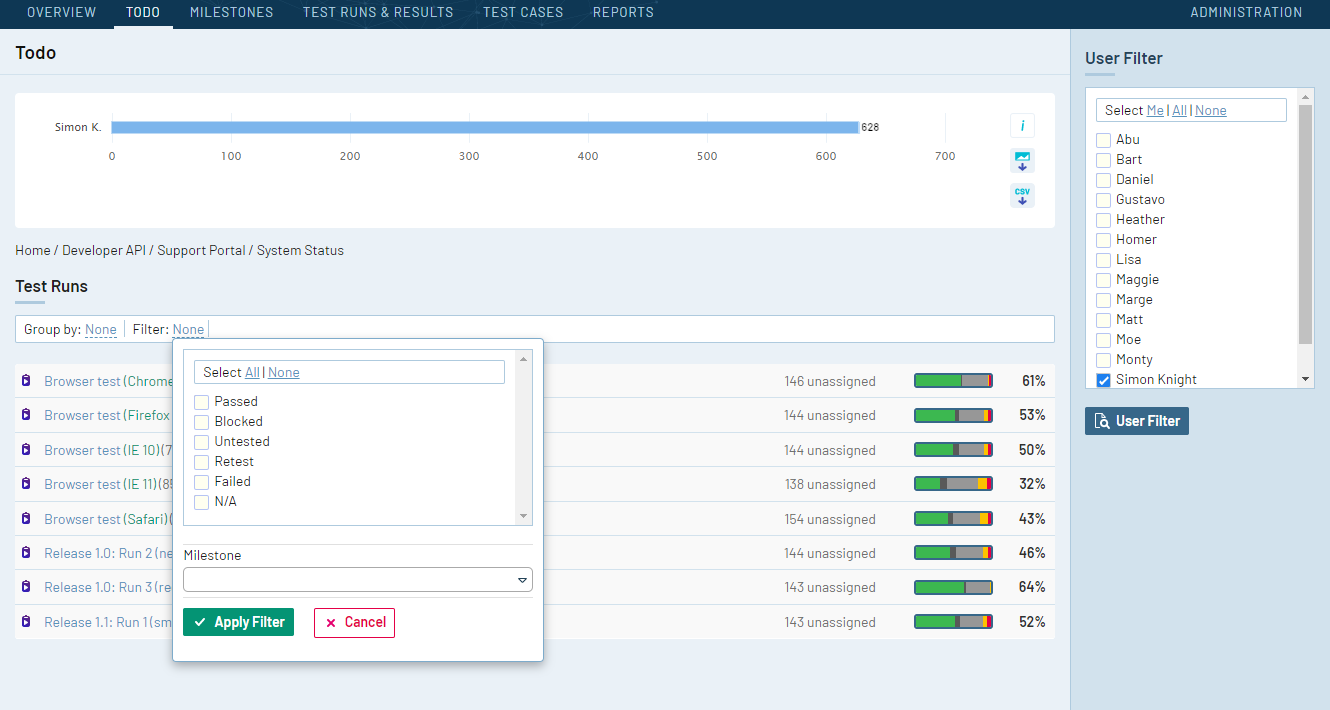Check the Passed status checkbox

[x=201, y=401]
